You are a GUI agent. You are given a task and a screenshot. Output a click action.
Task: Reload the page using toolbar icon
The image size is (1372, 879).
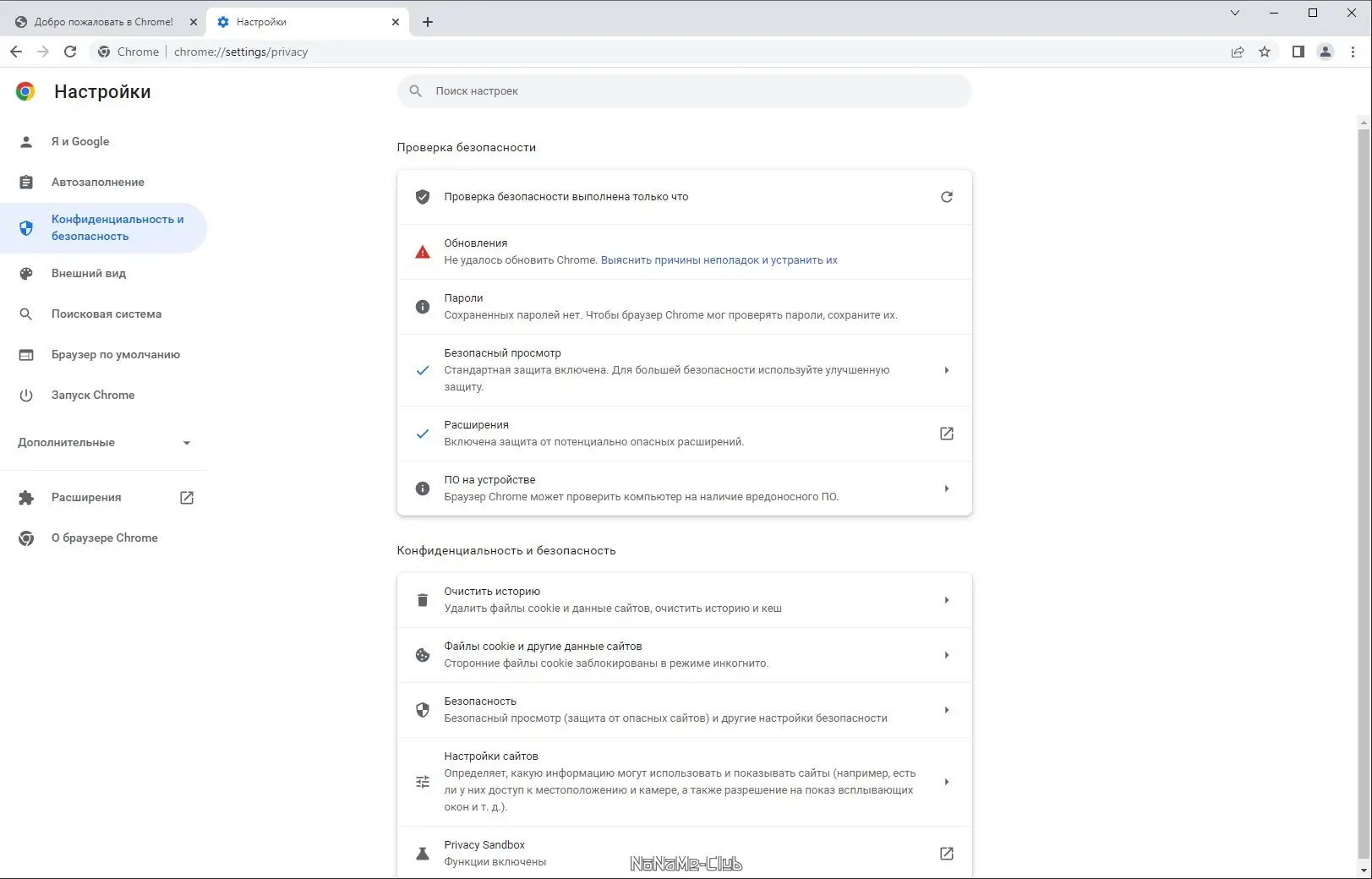70,52
